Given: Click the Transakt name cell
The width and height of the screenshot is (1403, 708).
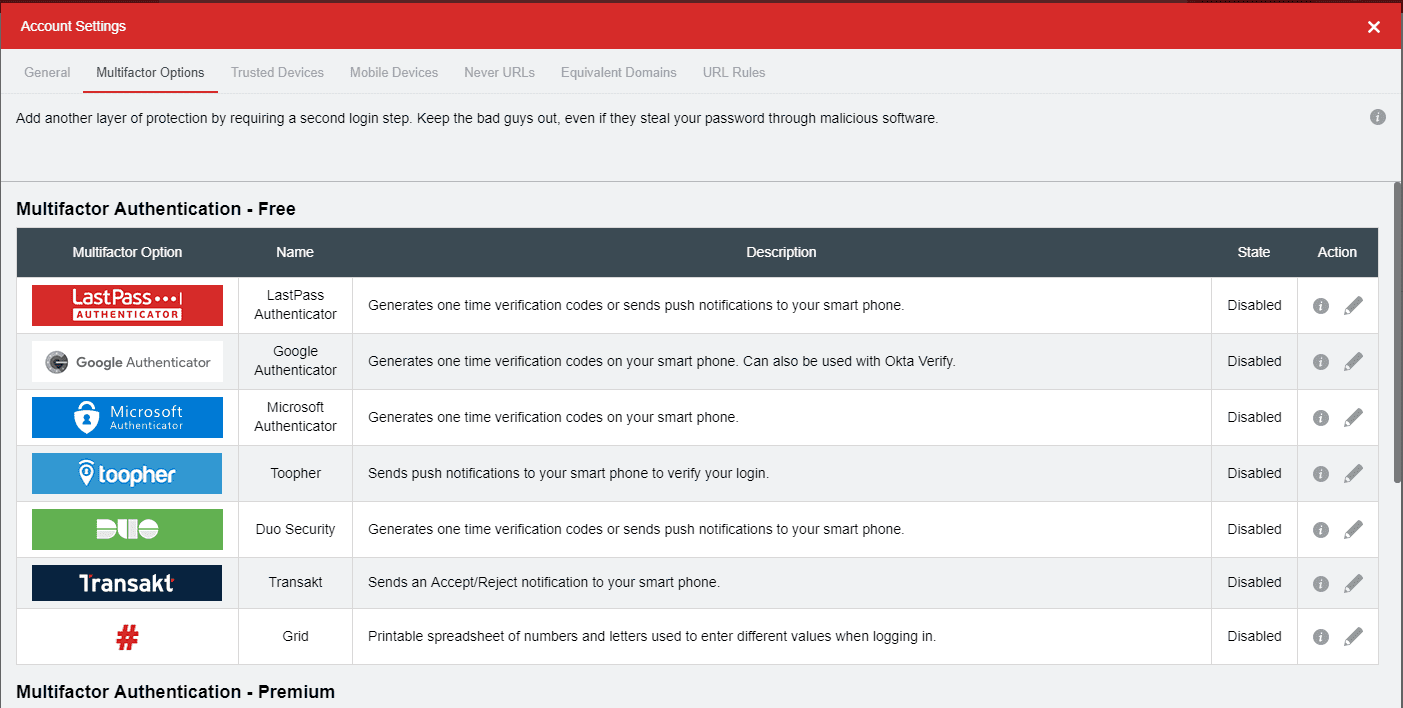Looking at the screenshot, I should [x=295, y=582].
